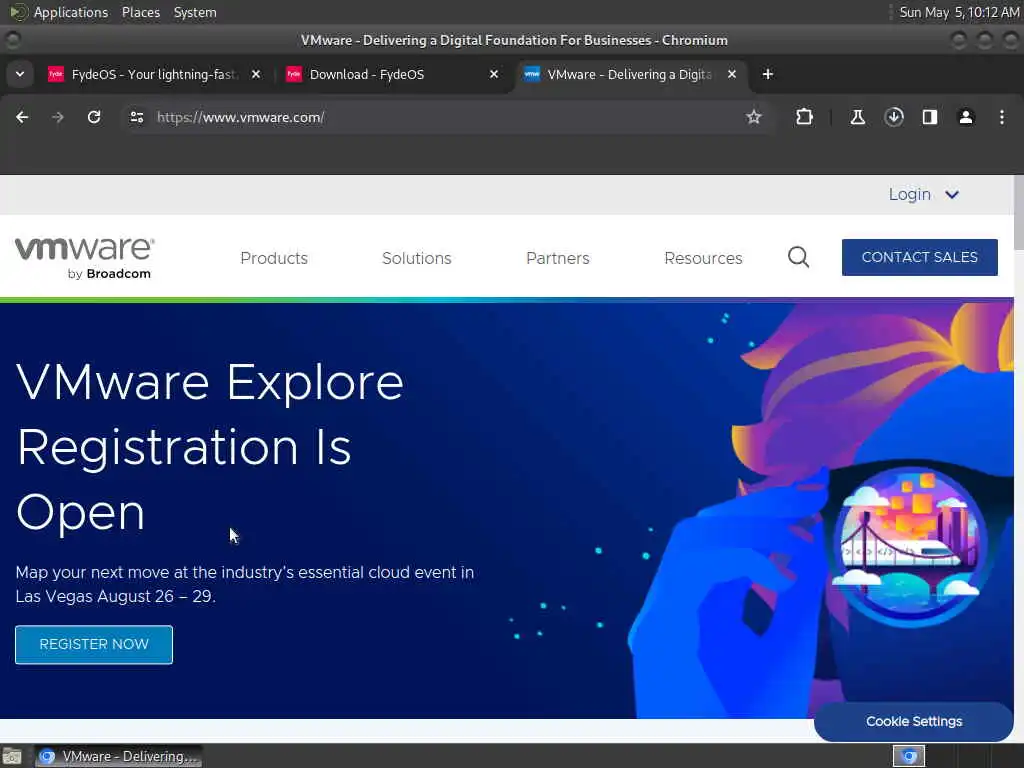This screenshot has width=1024, height=768.
Task: Open Chromium three-dot menu
Action: 1002,117
